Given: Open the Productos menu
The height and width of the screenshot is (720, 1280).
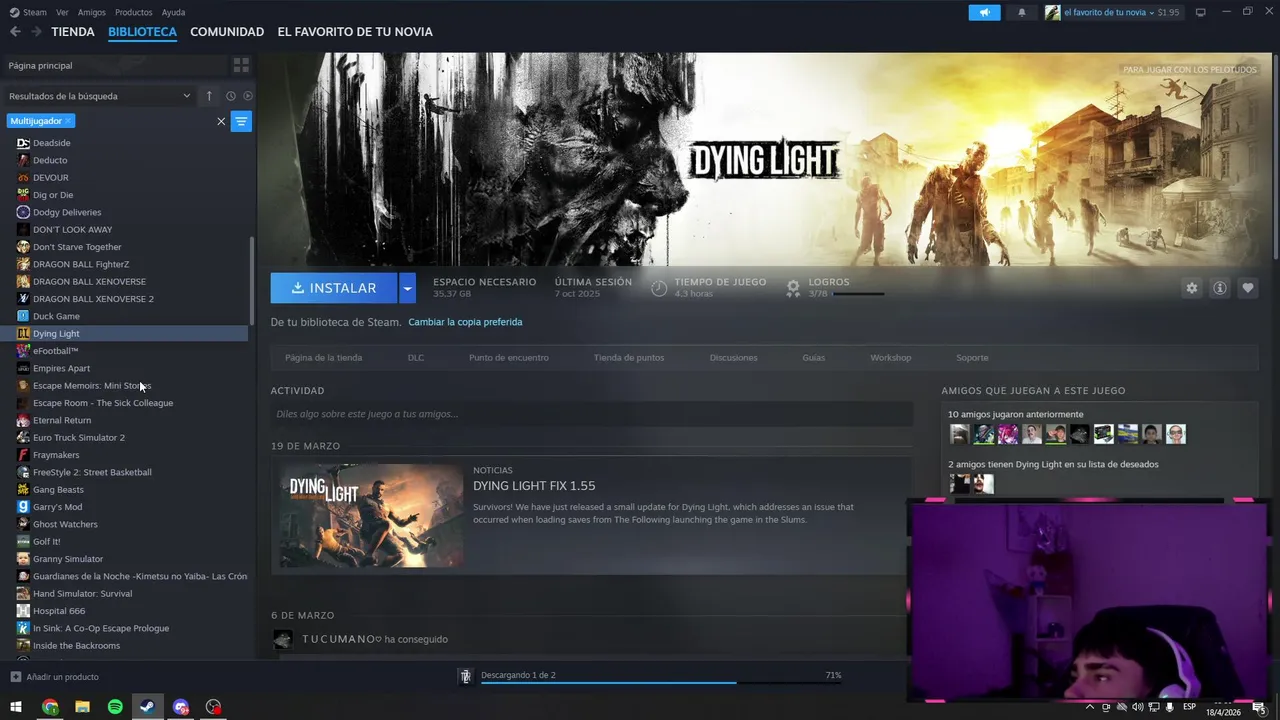Looking at the screenshot, I should 134,12.
